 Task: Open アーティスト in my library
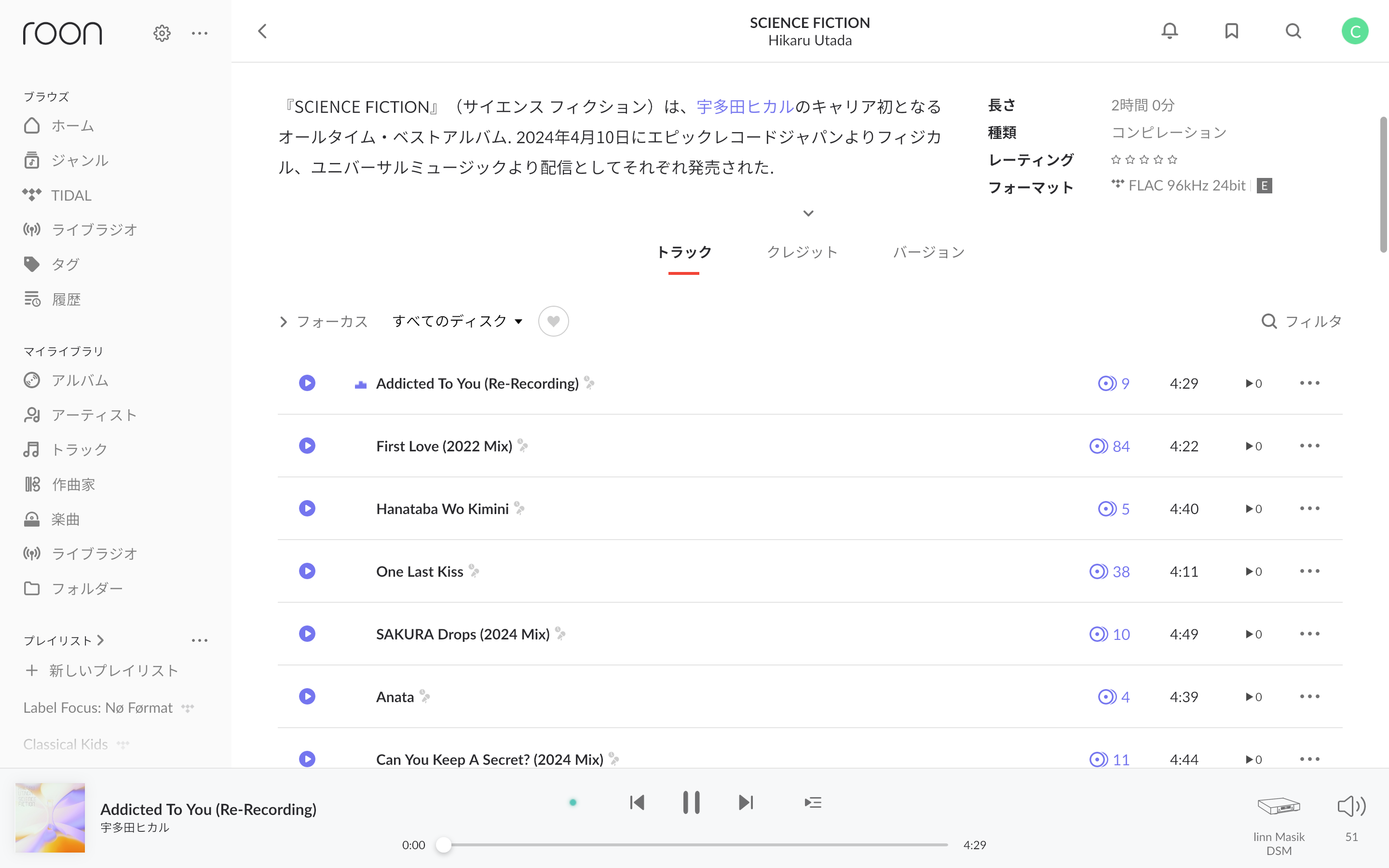coord(80,415)
